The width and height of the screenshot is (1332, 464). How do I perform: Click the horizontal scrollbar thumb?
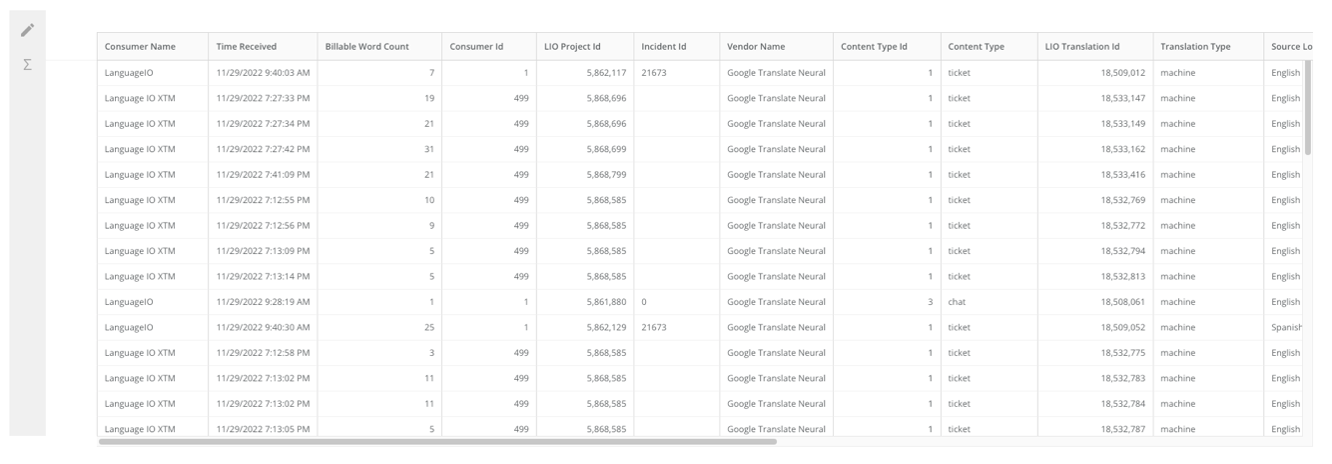pos(437,441)
